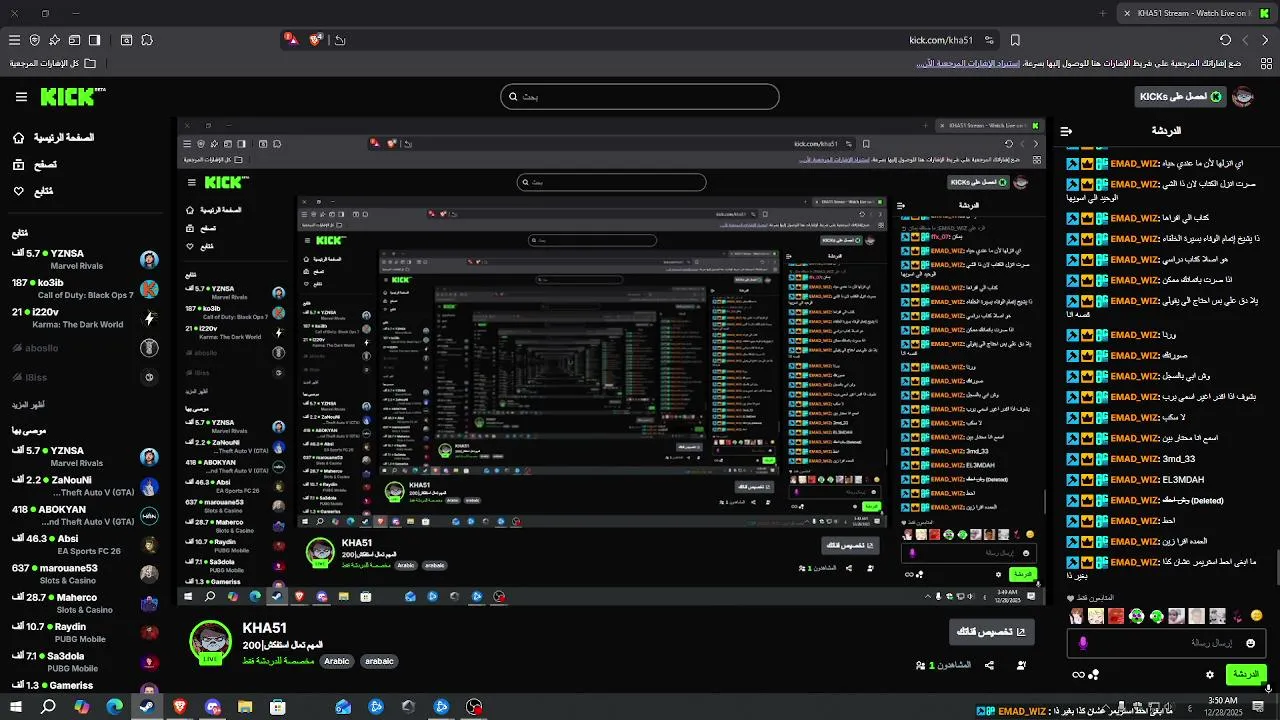Click EMAD_WIZ username on 3md_33 message
1280x720 pixels.
coord(1133,459)
